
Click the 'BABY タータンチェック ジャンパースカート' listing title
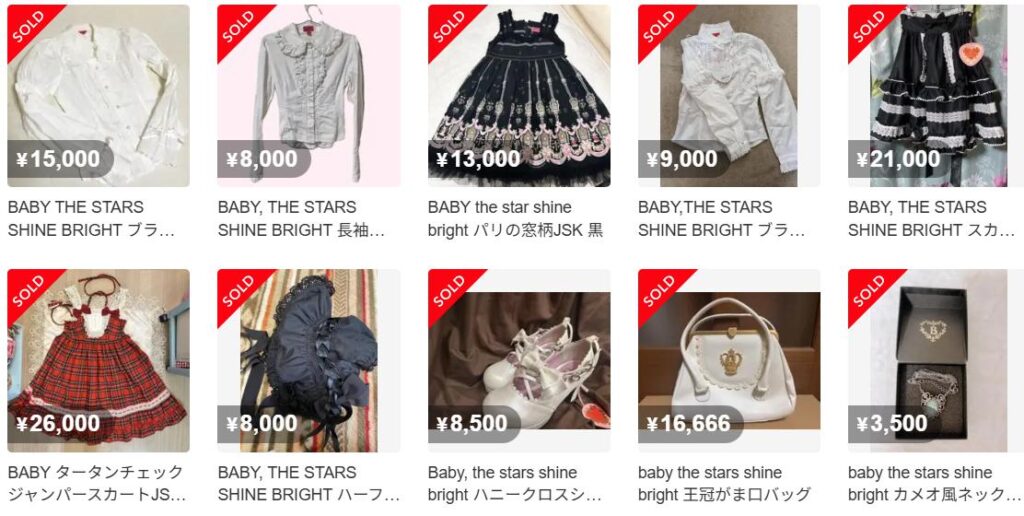97,483
